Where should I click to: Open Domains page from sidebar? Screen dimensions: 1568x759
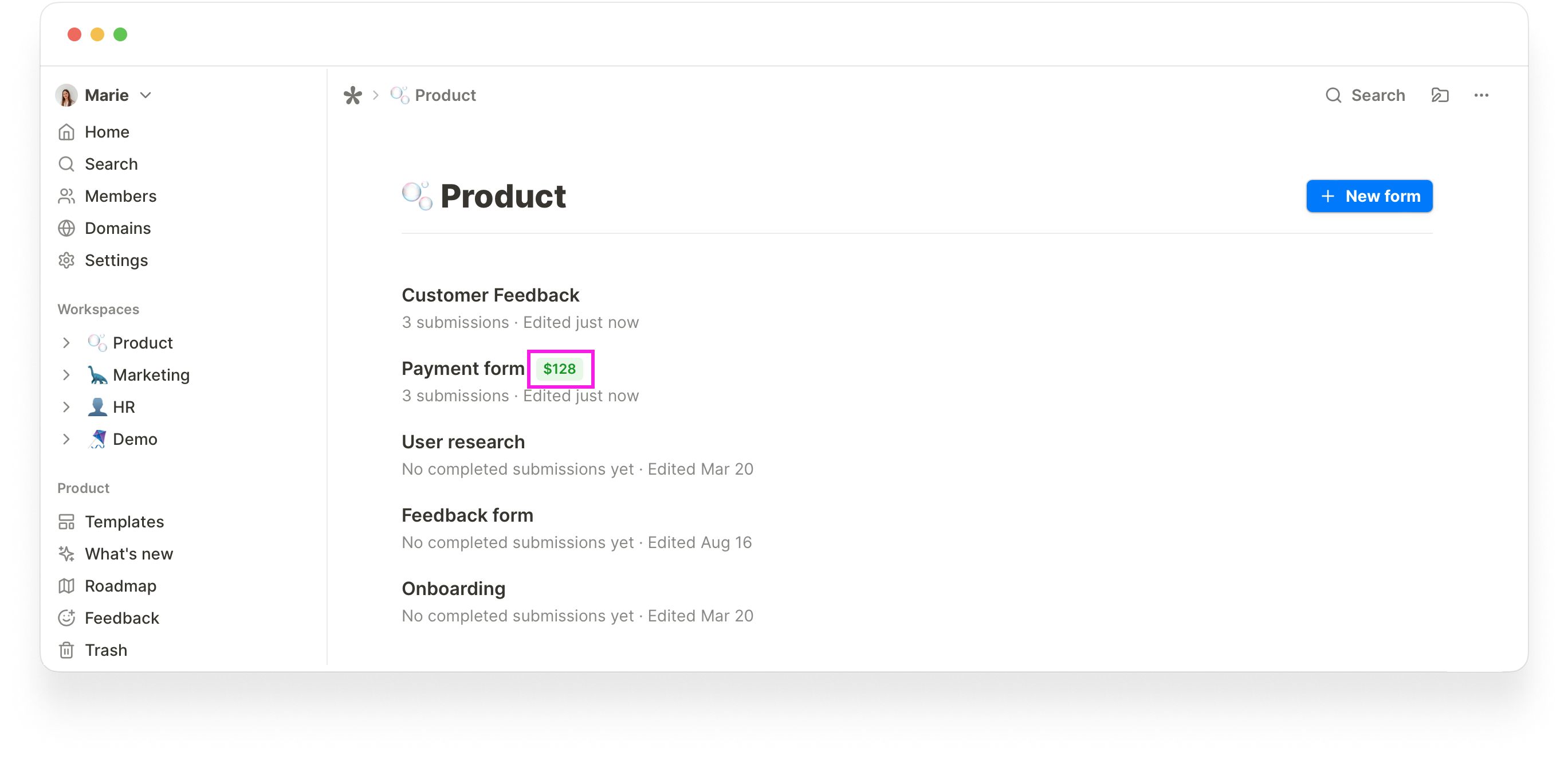(117, 228)
